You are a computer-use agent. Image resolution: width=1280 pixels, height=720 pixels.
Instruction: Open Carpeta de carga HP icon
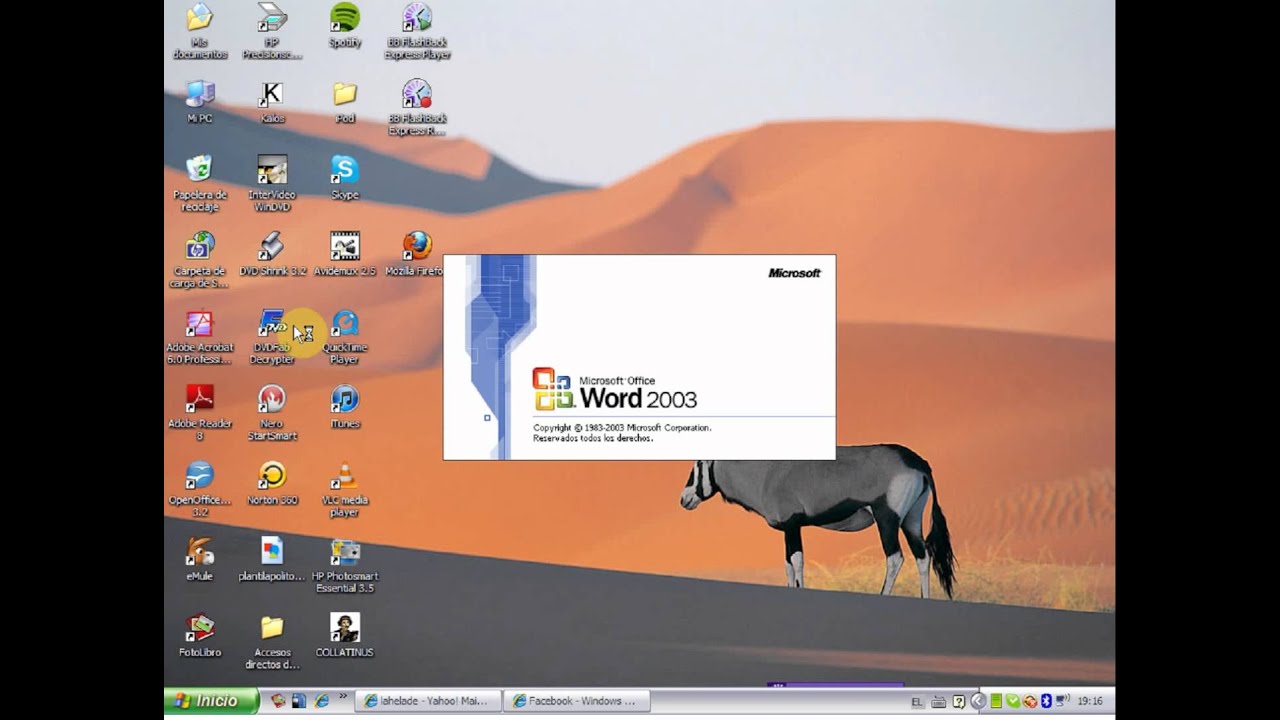[x=200, y=260]
